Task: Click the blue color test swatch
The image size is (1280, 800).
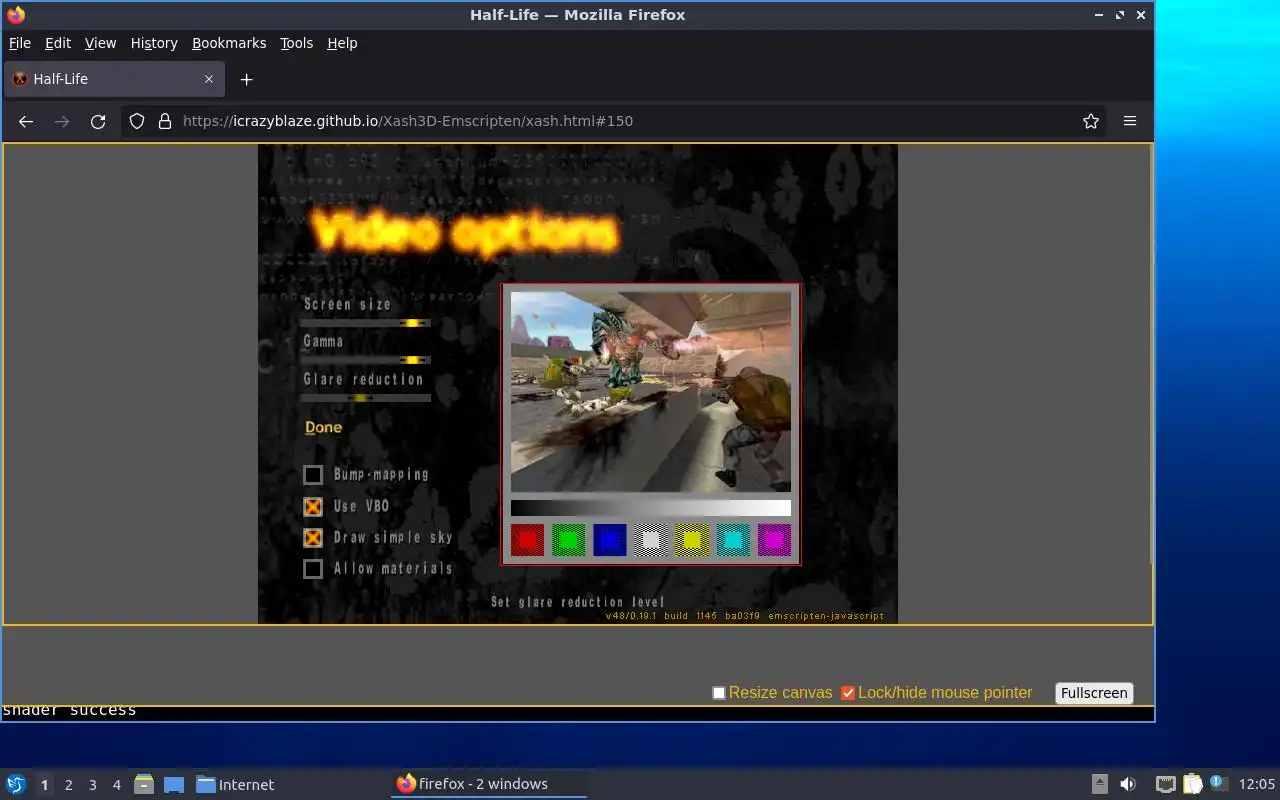Action: (609, 540)
